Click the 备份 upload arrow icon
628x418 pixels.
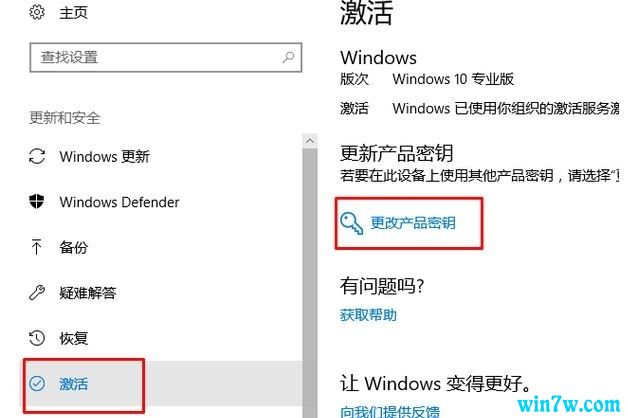[36, 247]
